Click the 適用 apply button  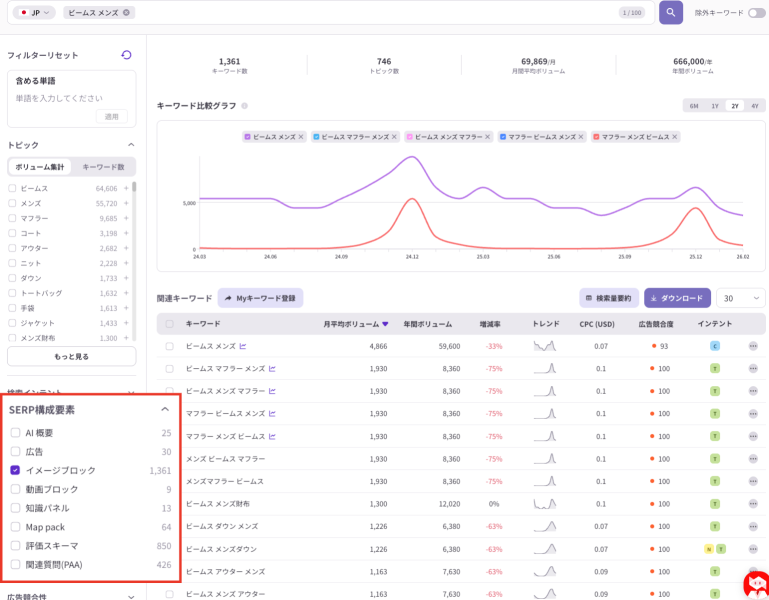112,117
